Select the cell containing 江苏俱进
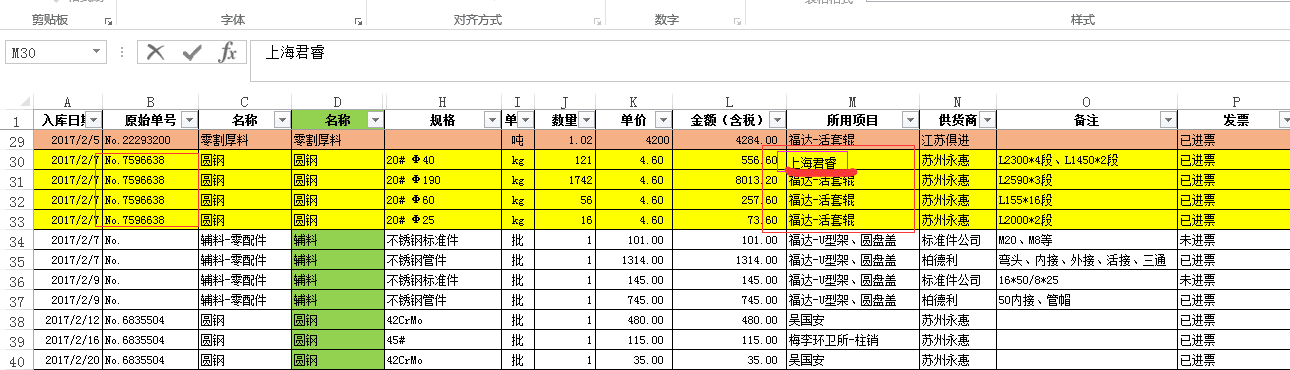The image size is (1290, 370). coord(958,140)
